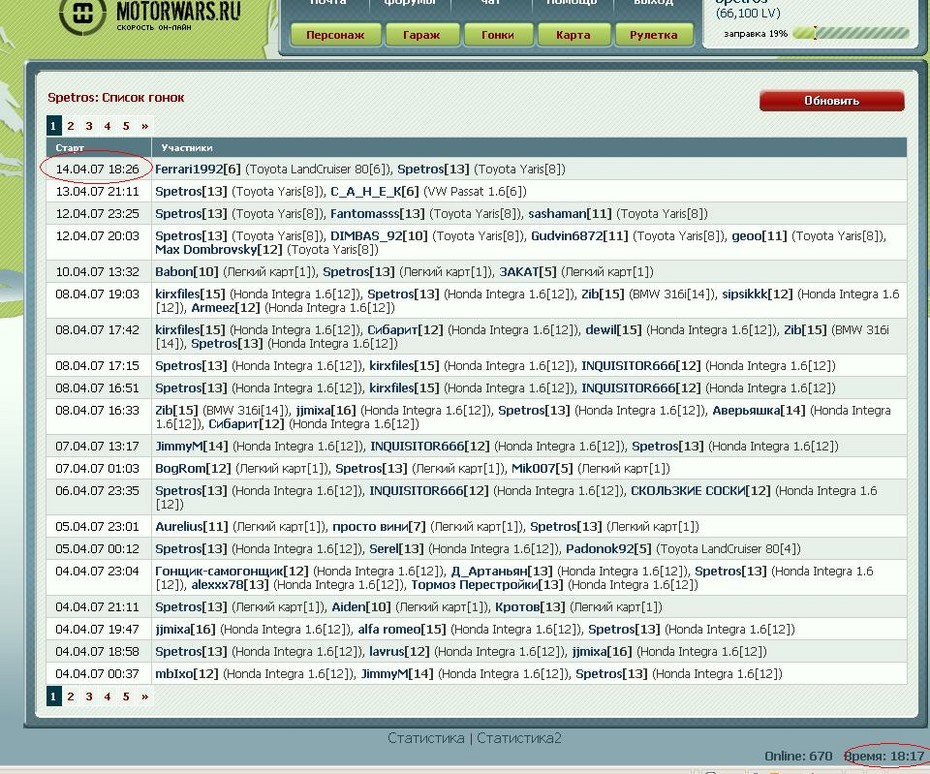930x774 pixels.
Task: Select page 5 below the table
Action: [x=126, y=696]
